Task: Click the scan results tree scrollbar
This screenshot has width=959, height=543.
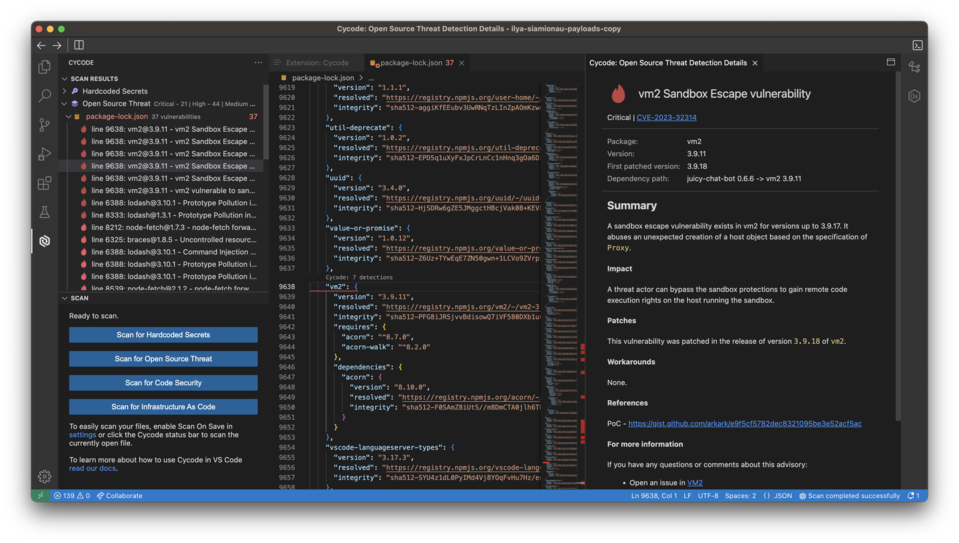Action: (x=266, y=122)
